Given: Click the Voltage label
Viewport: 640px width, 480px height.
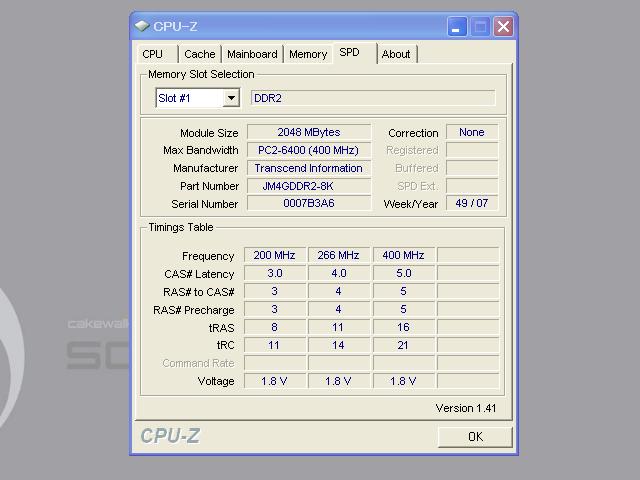Looking at the screenshot, I should coord(216,381).
